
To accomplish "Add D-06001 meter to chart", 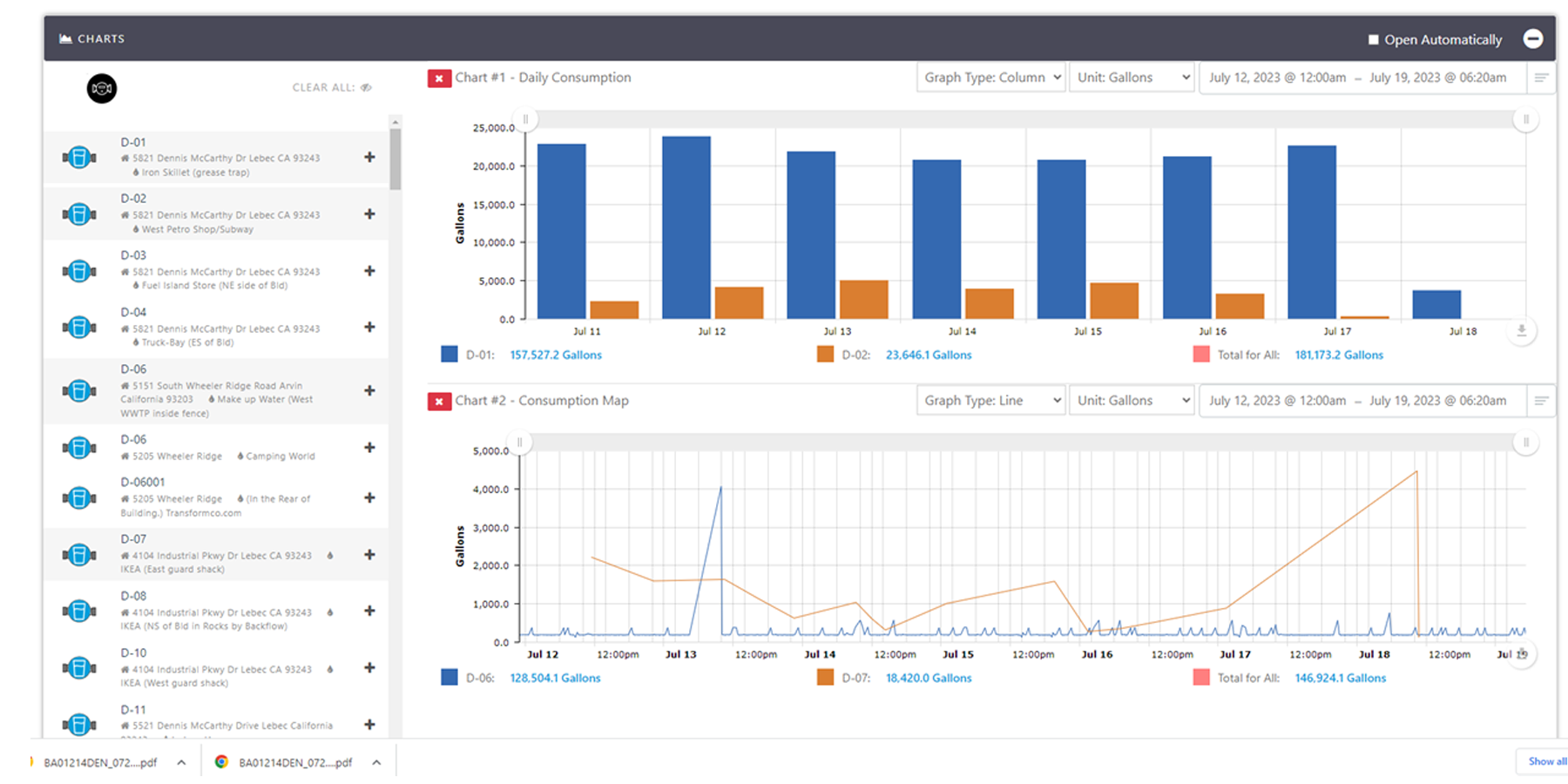I will click(x=369, y=497).
